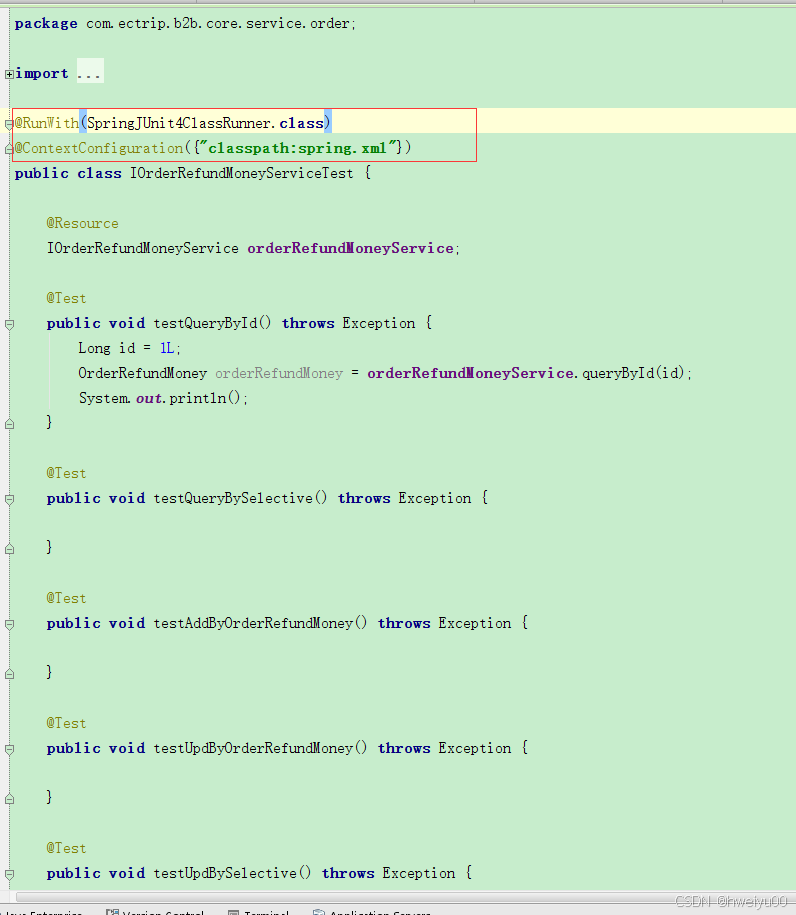This screenshot has width=796, height=915.
Task: Click closing fold marker of testQueryById
Action: (x=9, y=424)
